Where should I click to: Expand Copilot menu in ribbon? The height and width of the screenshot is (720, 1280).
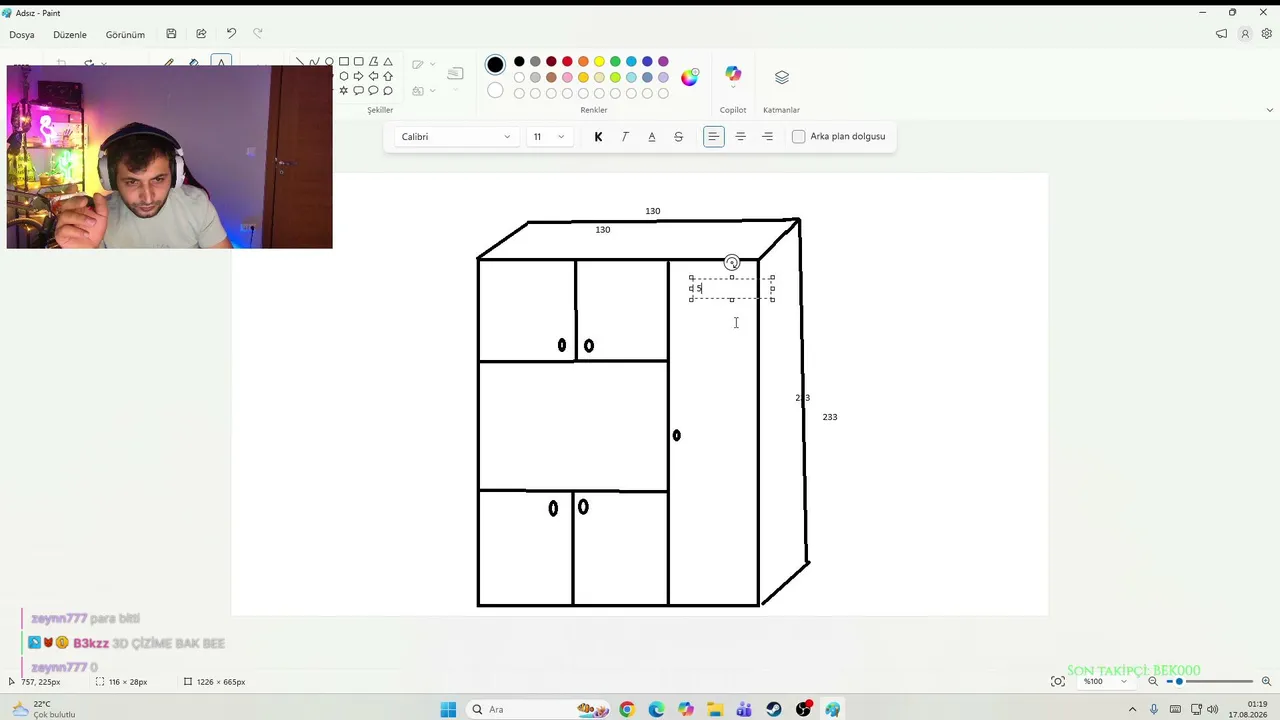733,89
